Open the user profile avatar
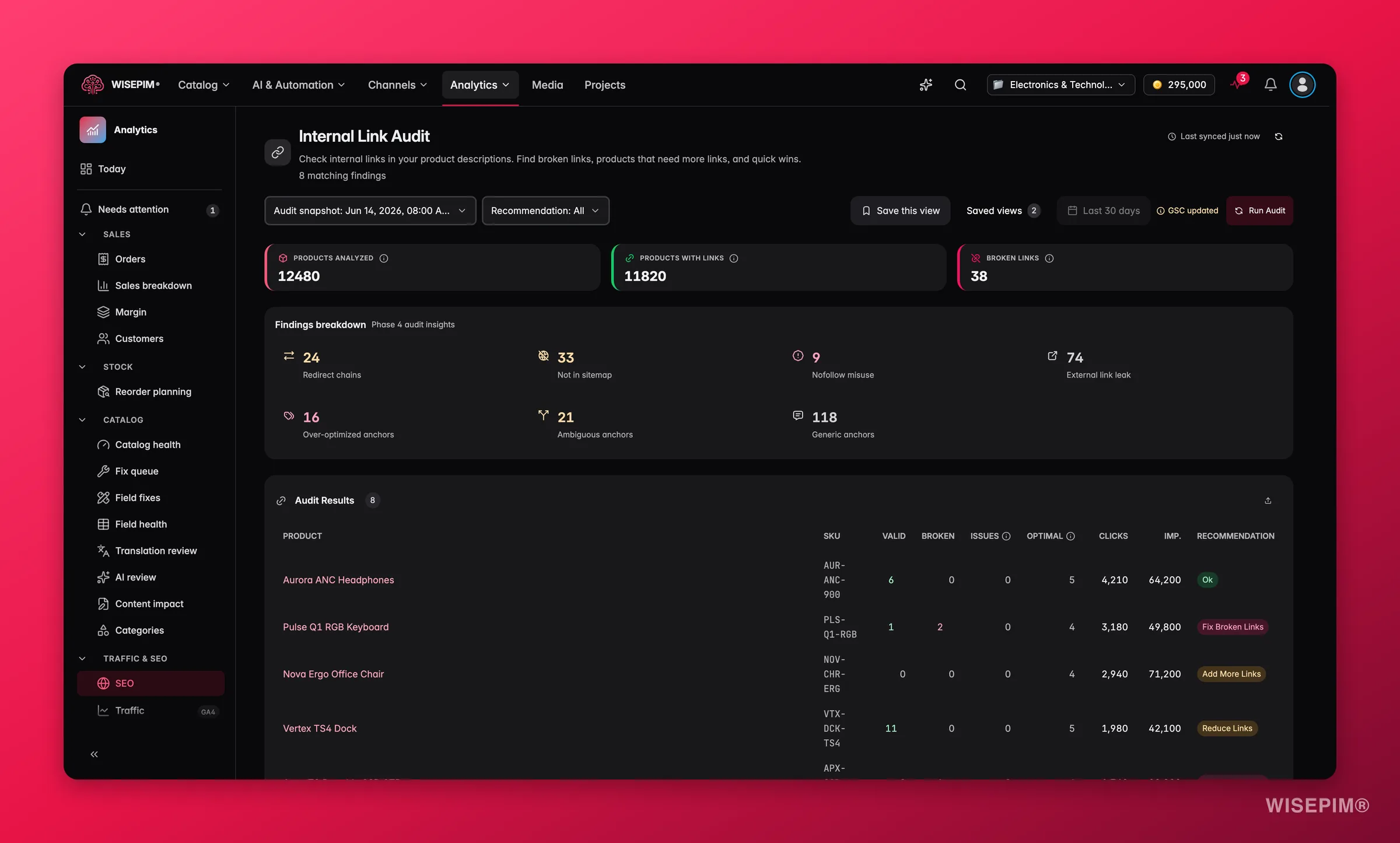The image size is (1400, 843). pyautogui.click(x=1302, y=85)
